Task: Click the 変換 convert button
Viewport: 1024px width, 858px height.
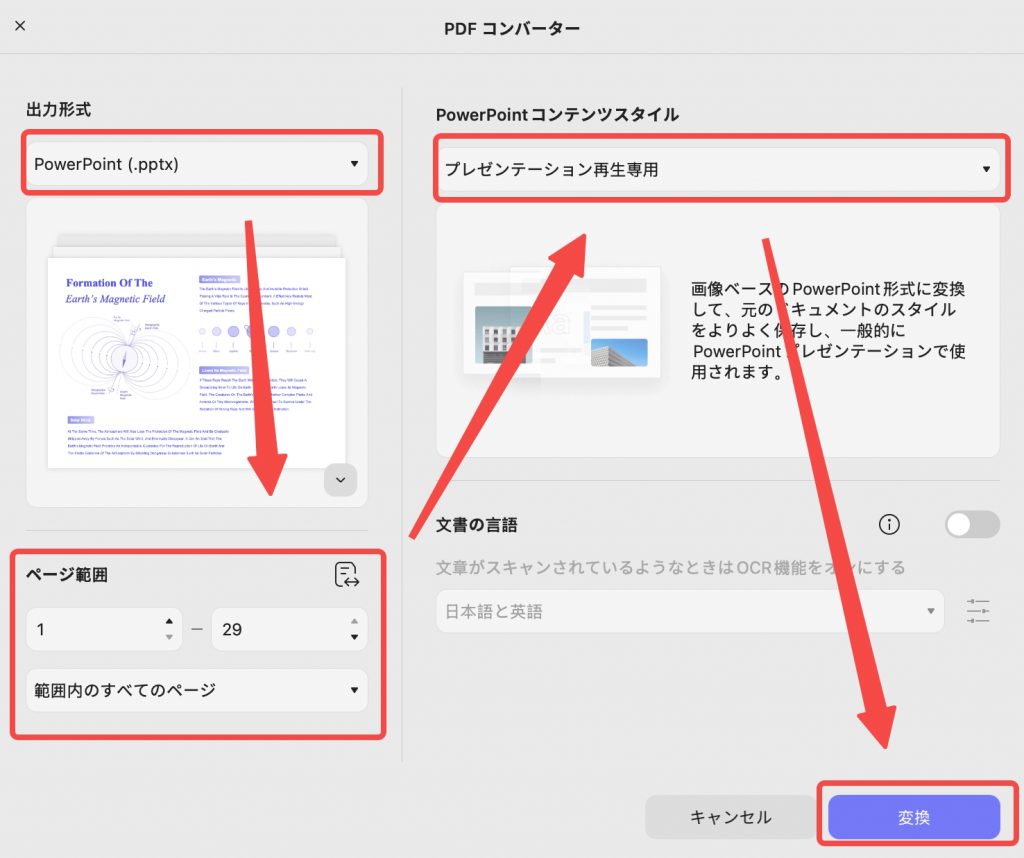Action: point(914,817)
